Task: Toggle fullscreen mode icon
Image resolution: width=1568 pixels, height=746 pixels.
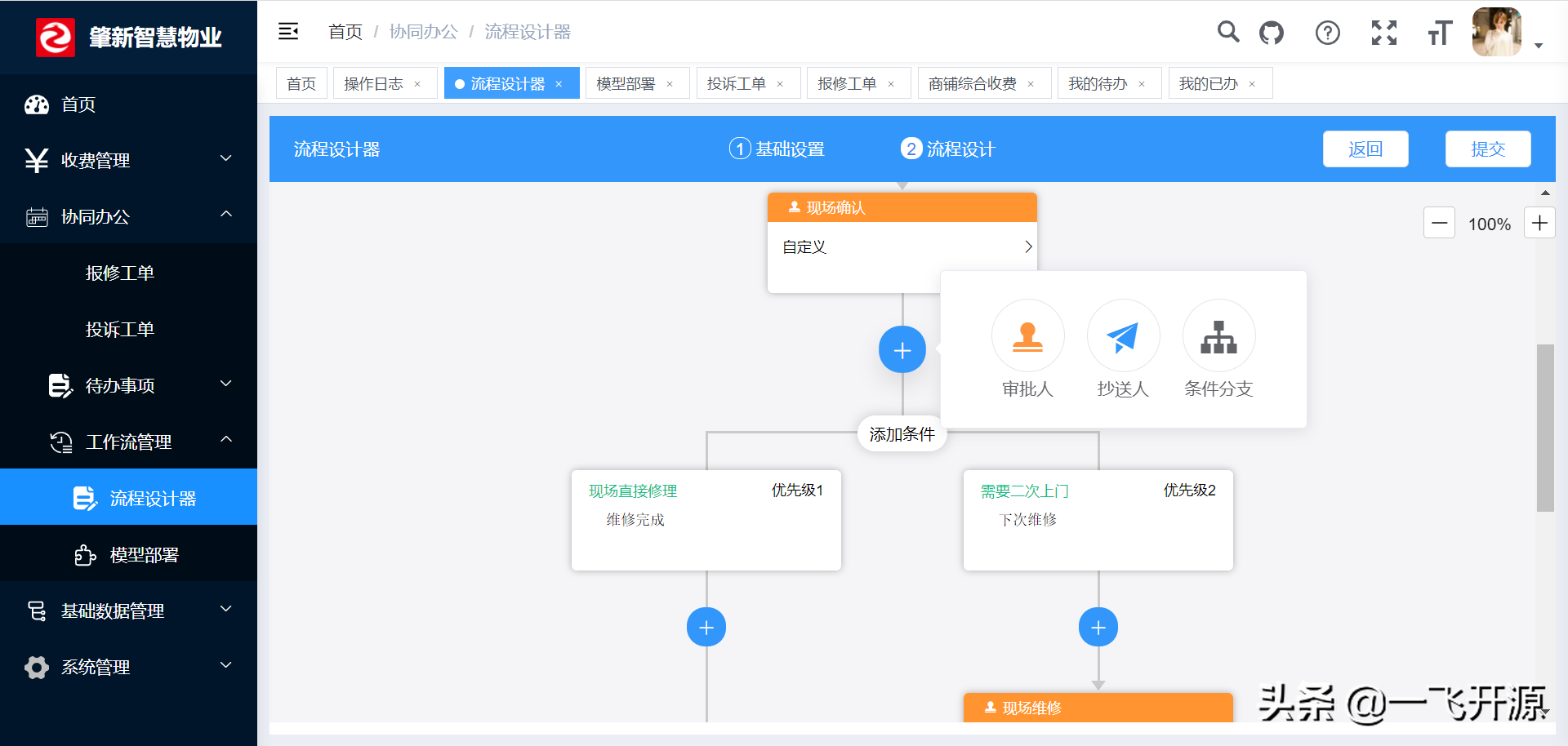Action: [x=1384, y=33]
